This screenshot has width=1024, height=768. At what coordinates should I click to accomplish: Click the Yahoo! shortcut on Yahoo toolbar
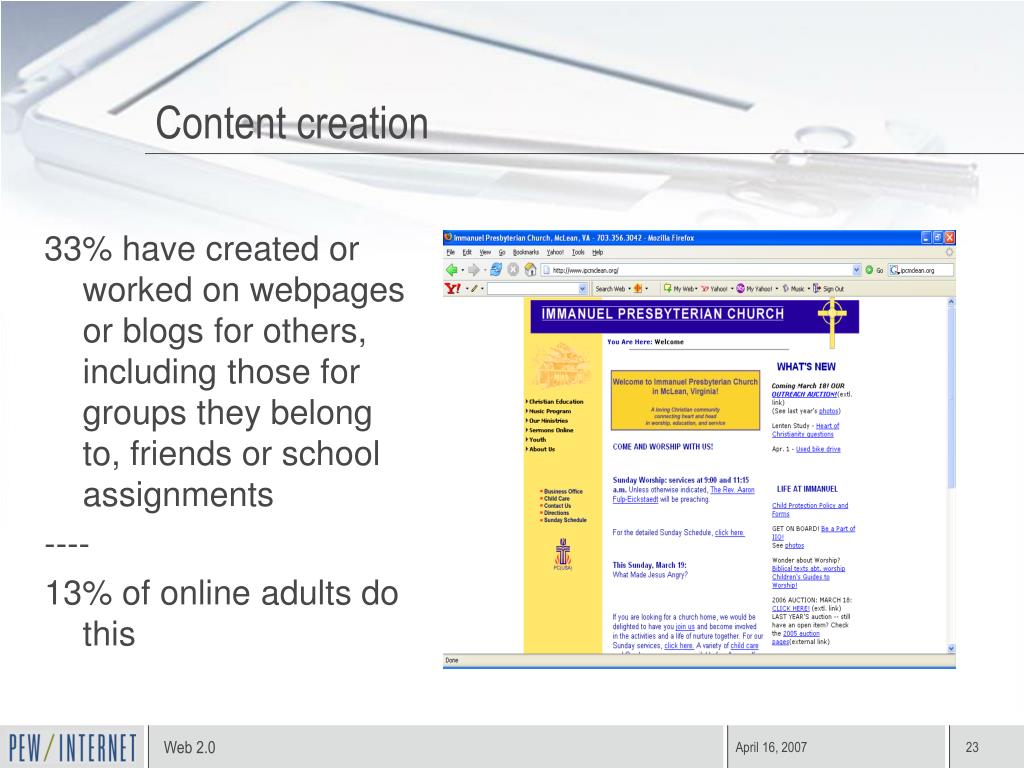pyautogui.click(x=714, y=288)
